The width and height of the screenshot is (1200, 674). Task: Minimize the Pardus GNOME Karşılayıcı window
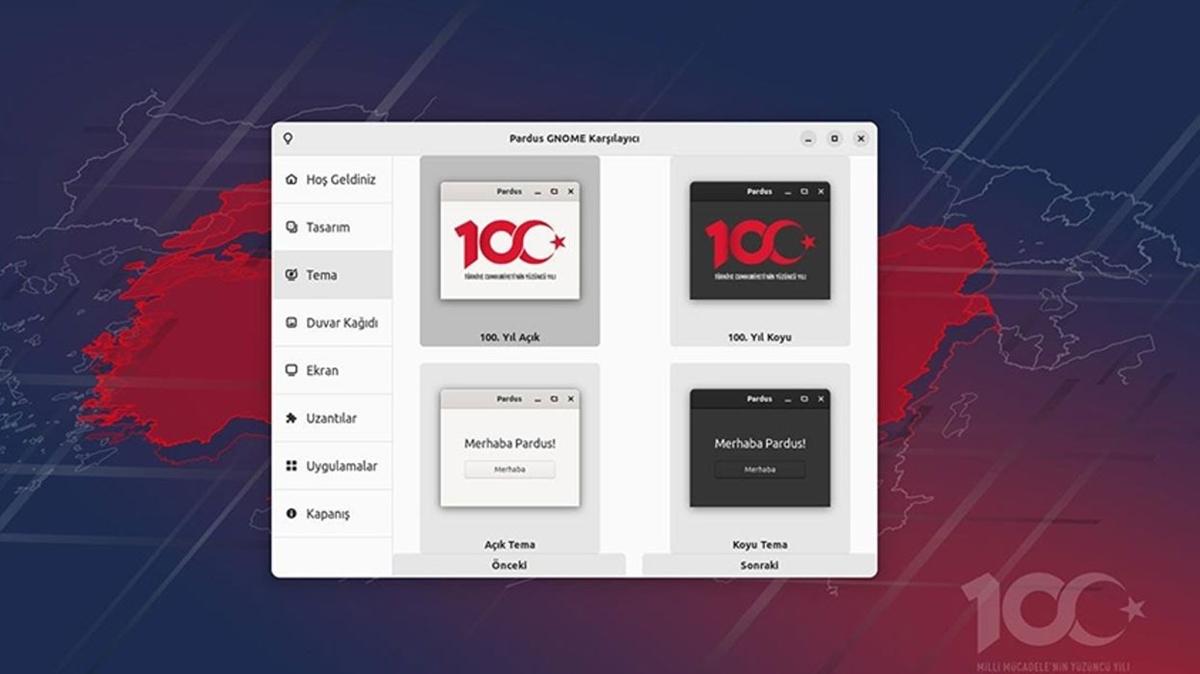(808, 138)
